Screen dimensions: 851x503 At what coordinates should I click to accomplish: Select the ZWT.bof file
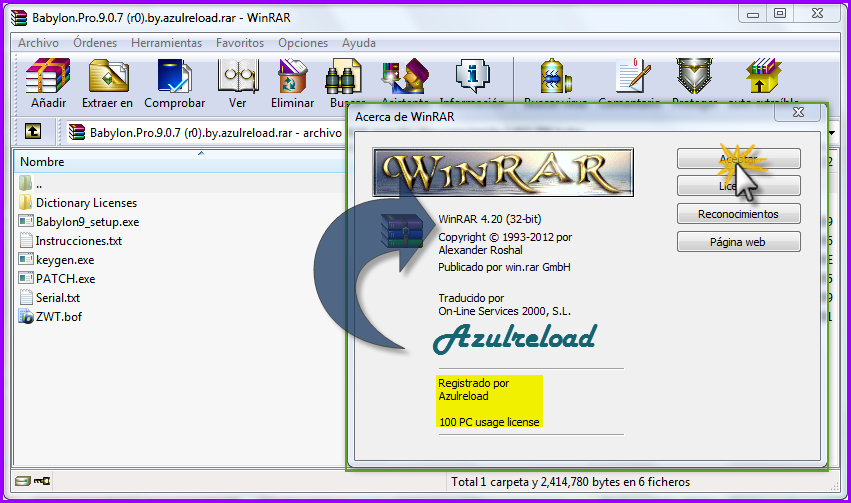[50, 316]
